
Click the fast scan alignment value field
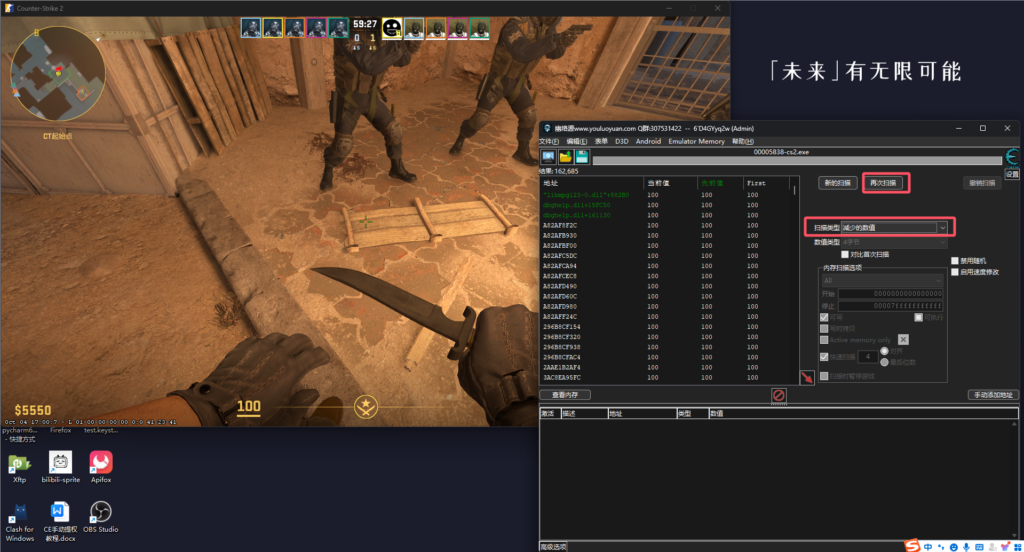pyautogui.click(x=868, y=357)
